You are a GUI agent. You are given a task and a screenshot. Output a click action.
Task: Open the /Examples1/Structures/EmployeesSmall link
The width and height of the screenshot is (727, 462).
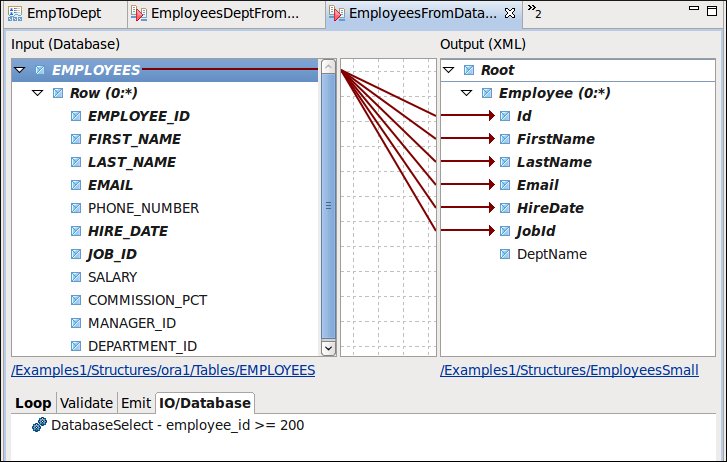pyautogui.click(x=569, y=370)
